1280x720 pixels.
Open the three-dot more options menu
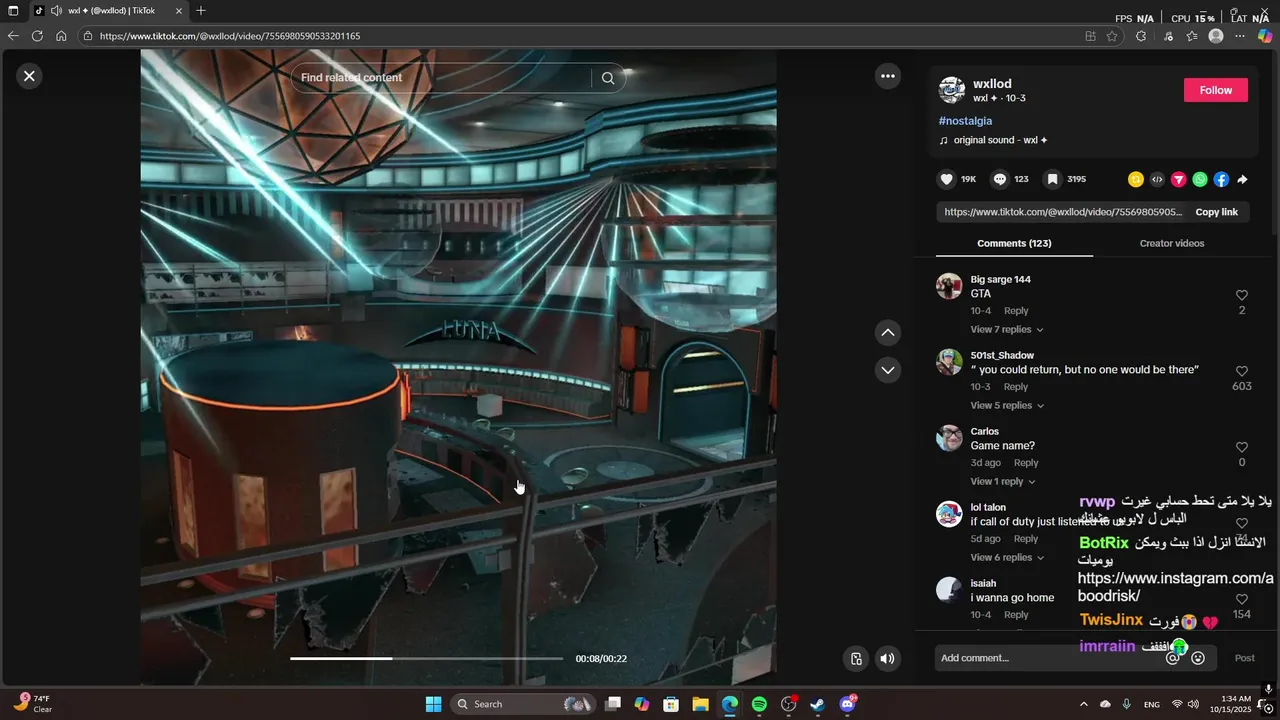(887, 76)
